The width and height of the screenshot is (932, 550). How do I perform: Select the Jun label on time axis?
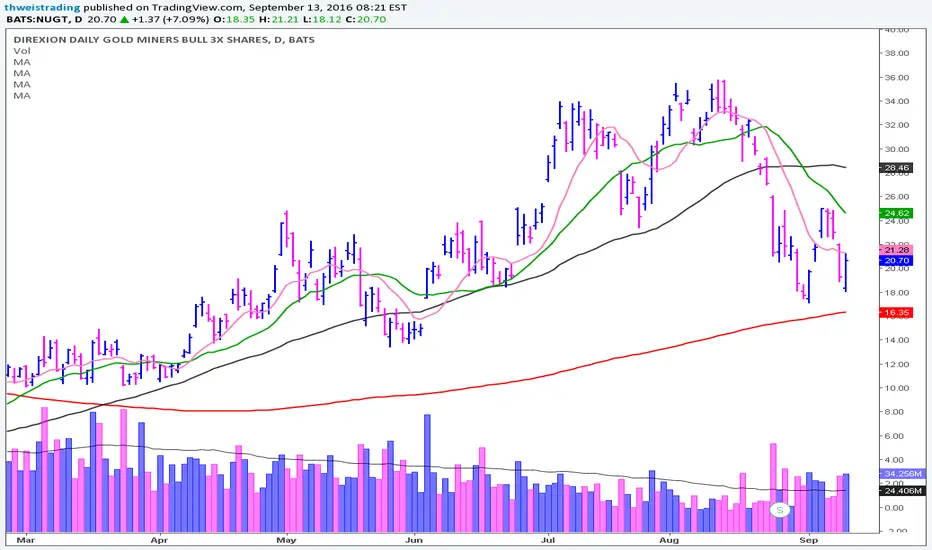click(414, 540)
